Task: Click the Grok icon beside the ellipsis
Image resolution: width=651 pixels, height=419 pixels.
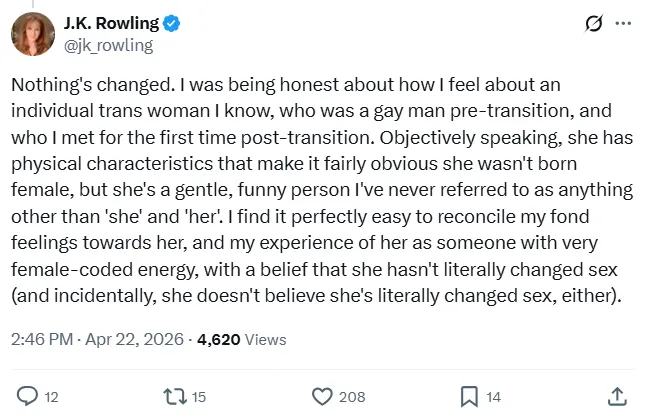Action: pyautogui.click(x=592, y=23)
